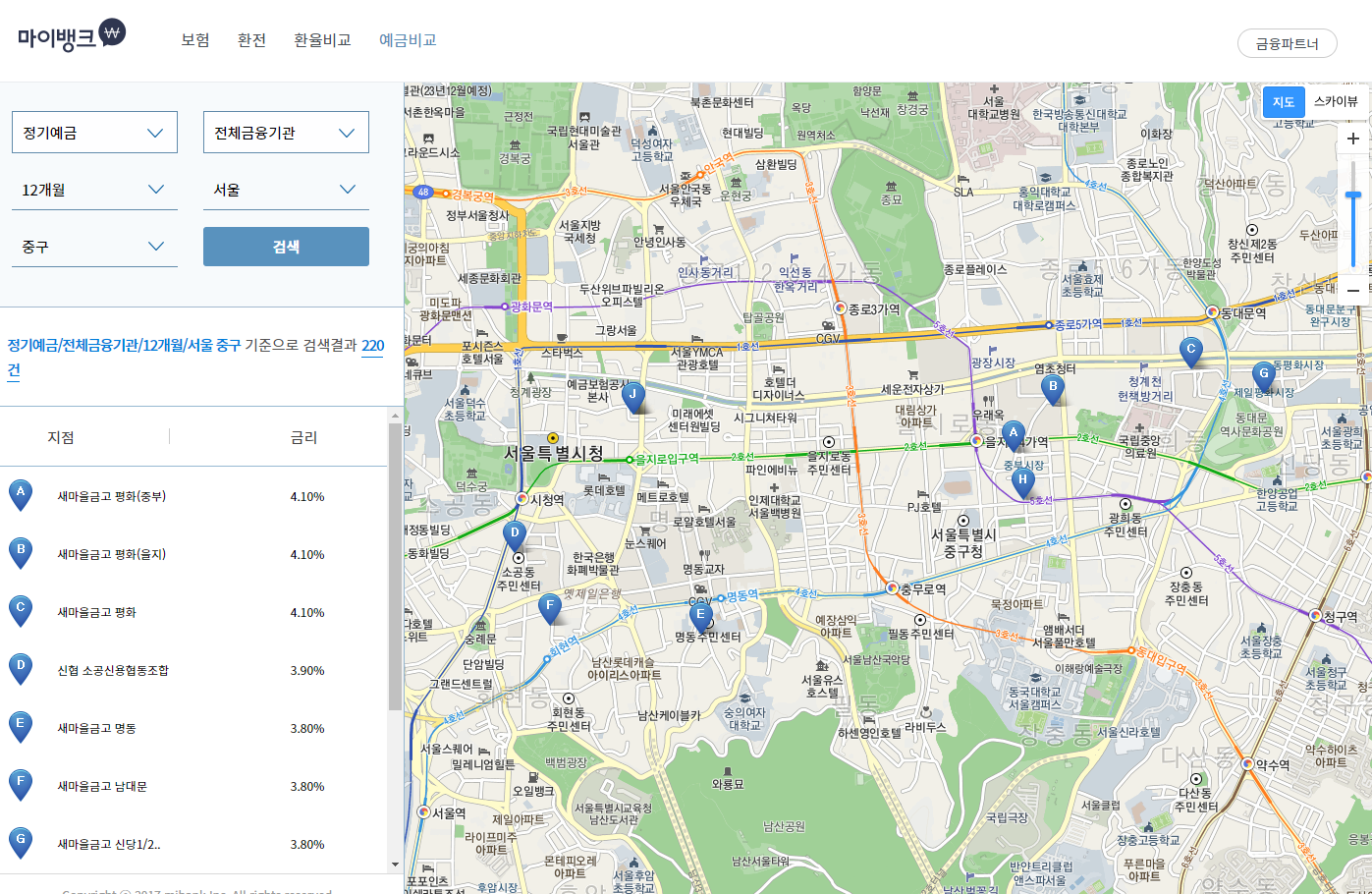This screenshot has width=1372, height=894.
Task: Open the 예금비교 menu
Action: click(408, 40)
